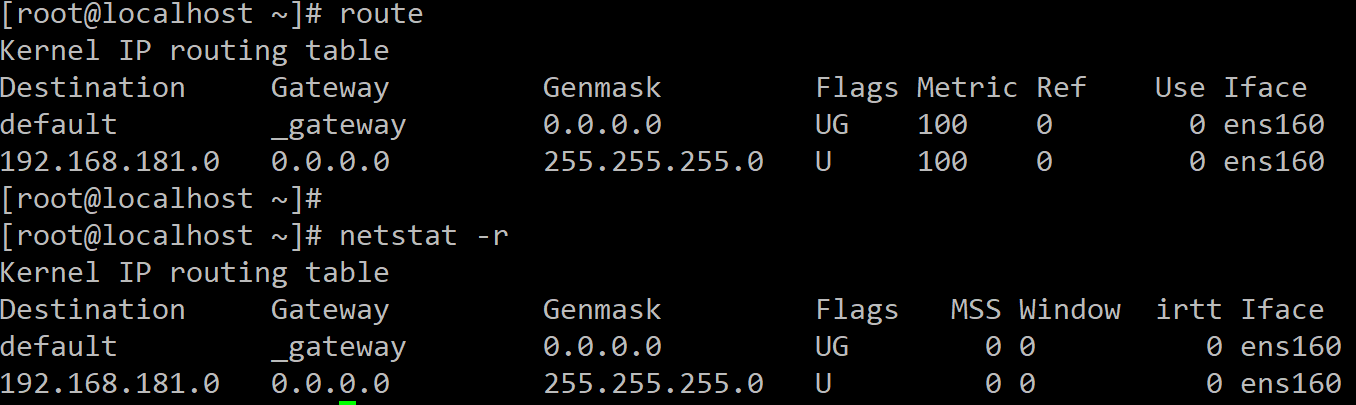
Task: Click the 'Metric' column header
Action: tap(967, 88)
